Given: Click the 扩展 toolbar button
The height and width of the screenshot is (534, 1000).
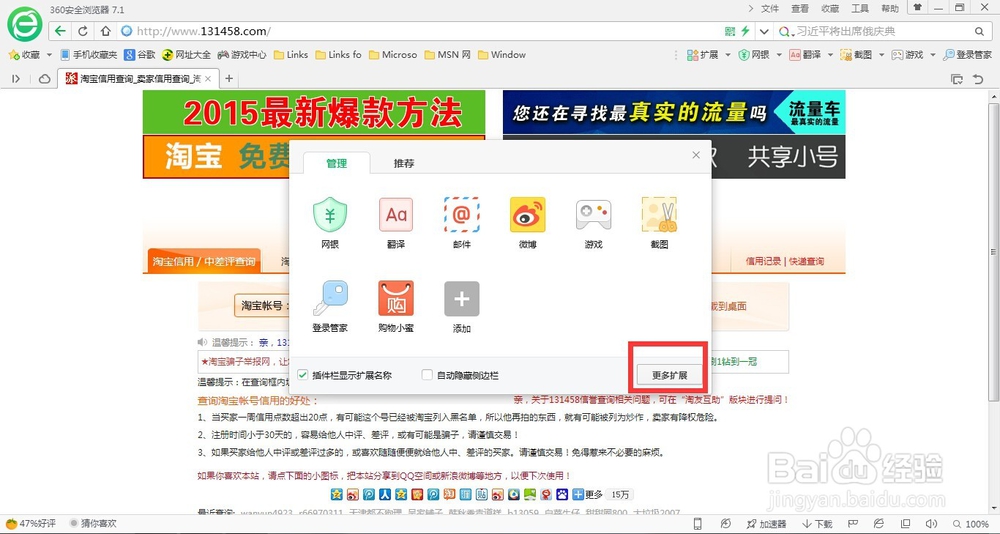Looking at the screenshot, I should tap(703, 55).
